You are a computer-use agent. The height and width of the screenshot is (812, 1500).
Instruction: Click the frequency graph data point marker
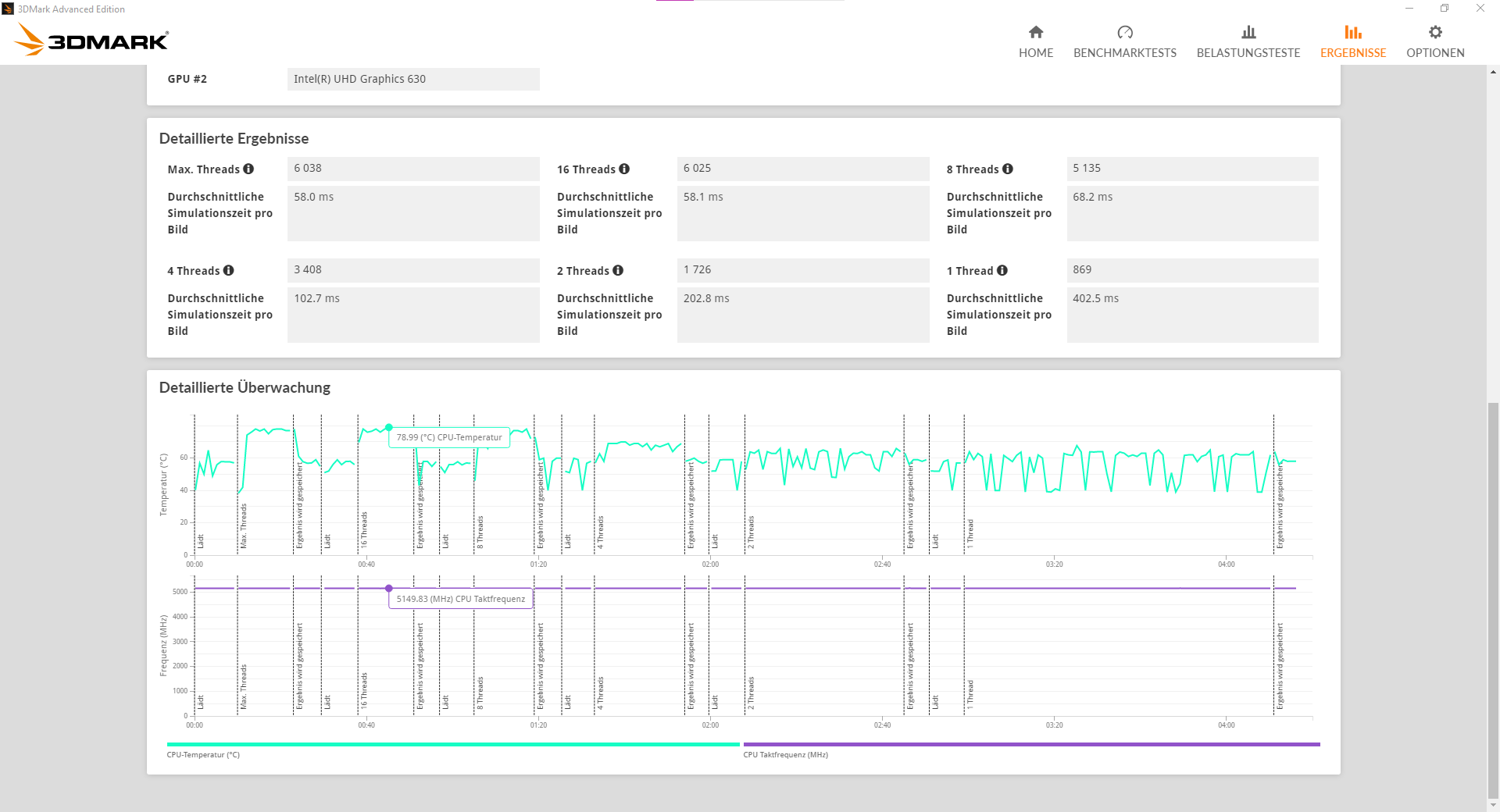coord(389,588)
